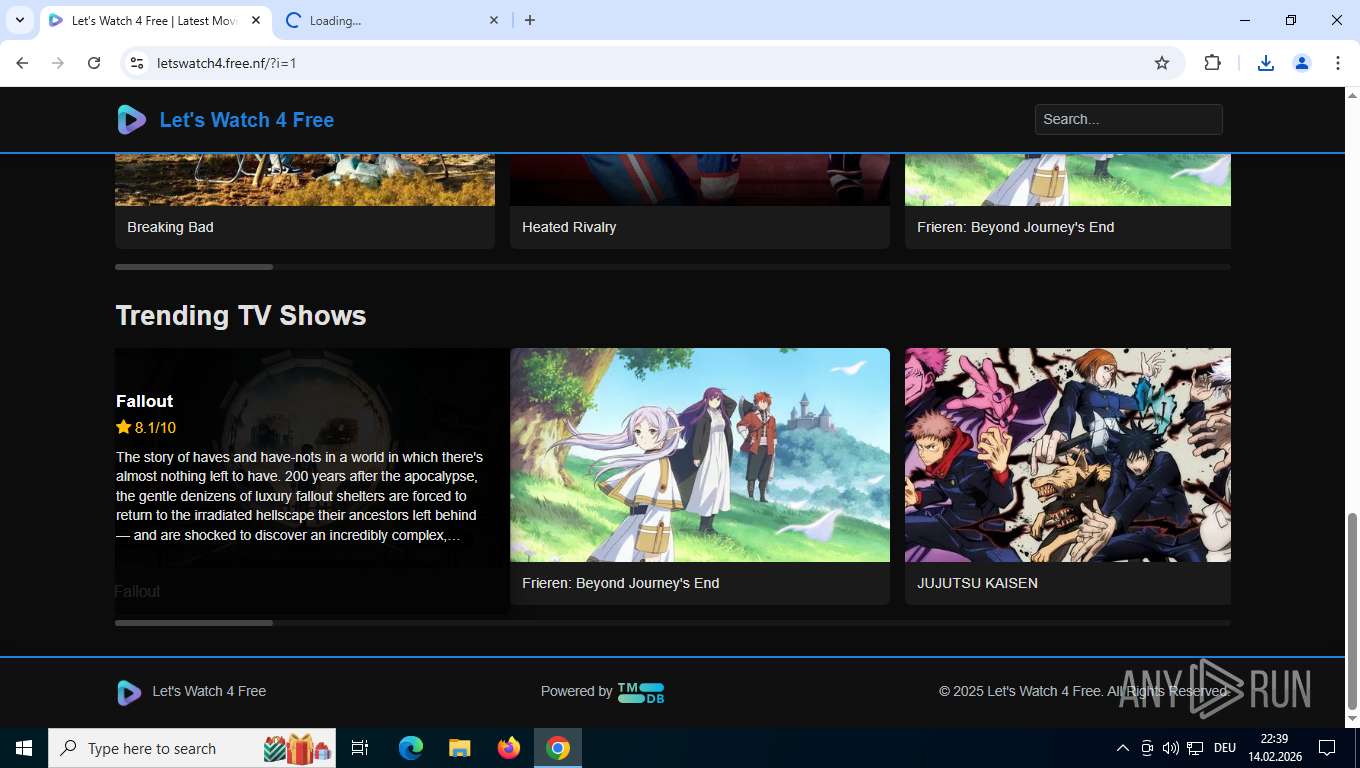Focus the site Search input field

[x=1128, y=119]
